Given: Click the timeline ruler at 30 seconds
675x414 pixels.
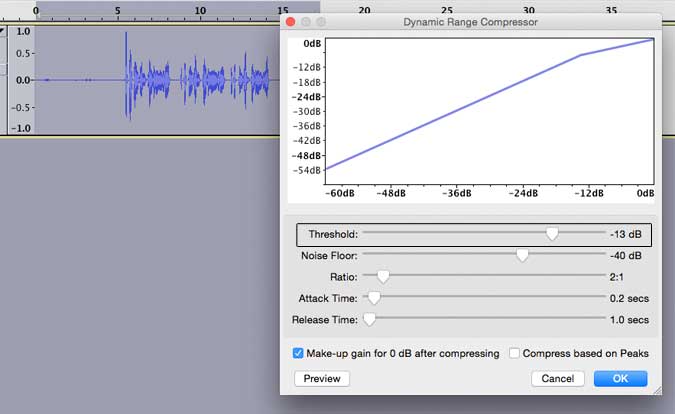Looking at the screenshot, I should [x=529, y=10].
